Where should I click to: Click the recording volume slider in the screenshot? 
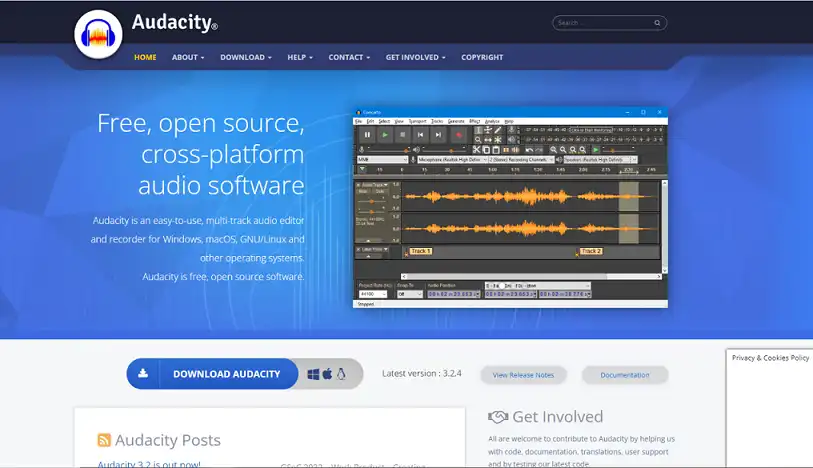(388, 149)
